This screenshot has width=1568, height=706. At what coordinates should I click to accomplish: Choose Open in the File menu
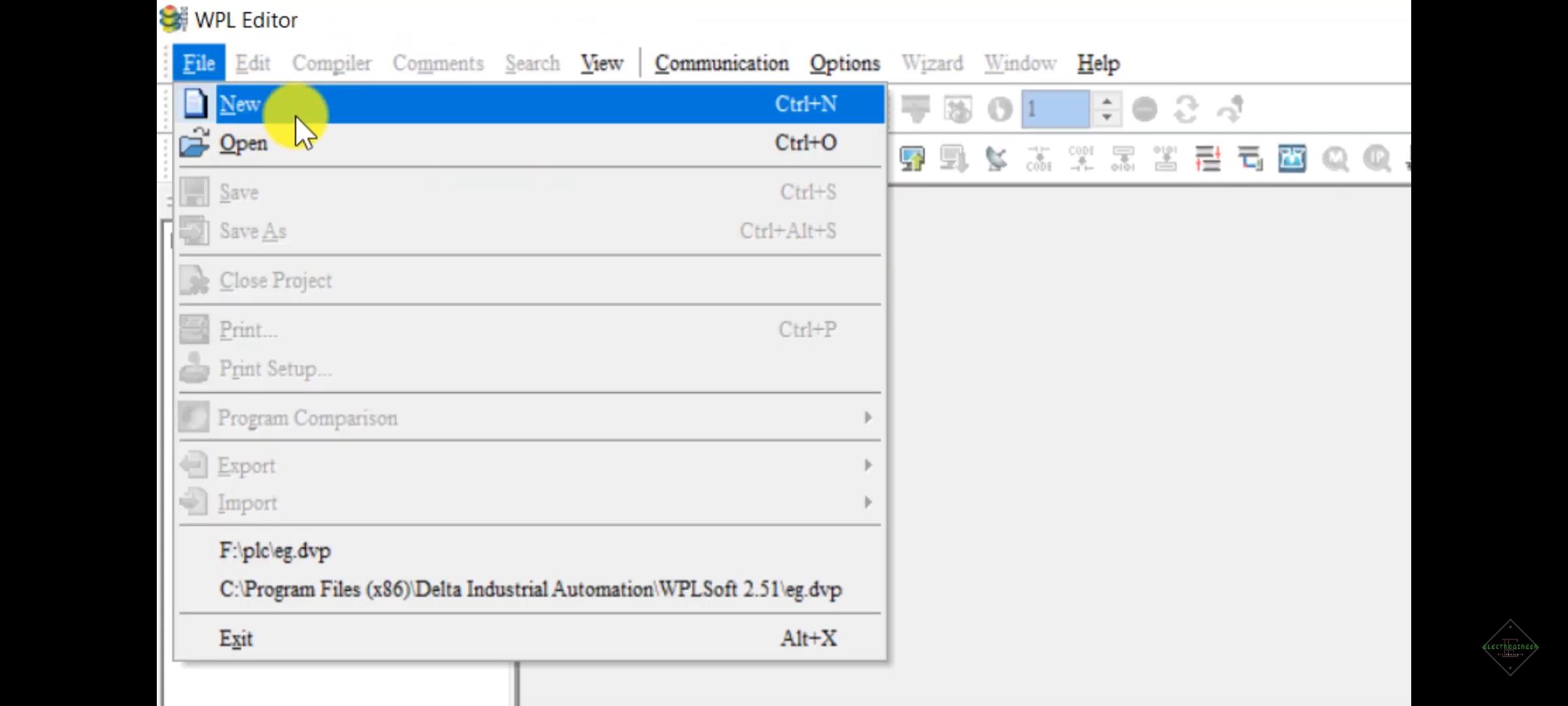243,143
